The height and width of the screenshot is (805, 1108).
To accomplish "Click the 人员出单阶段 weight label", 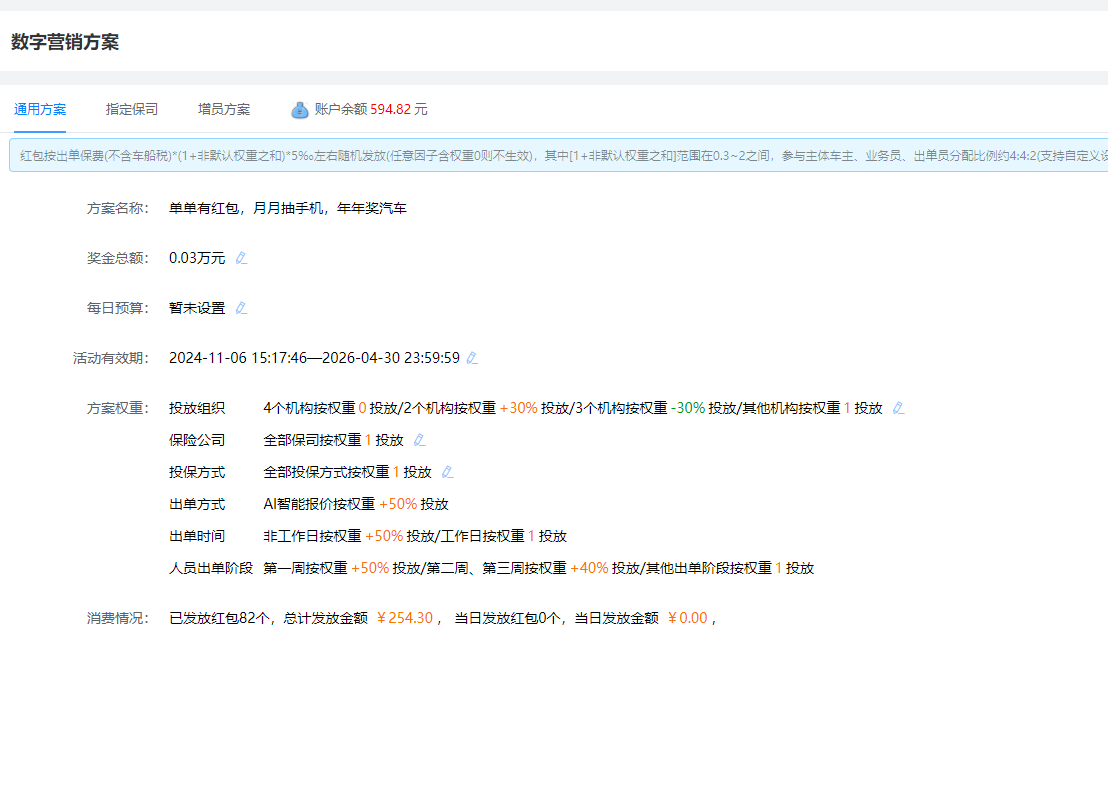I will point(211,568).
